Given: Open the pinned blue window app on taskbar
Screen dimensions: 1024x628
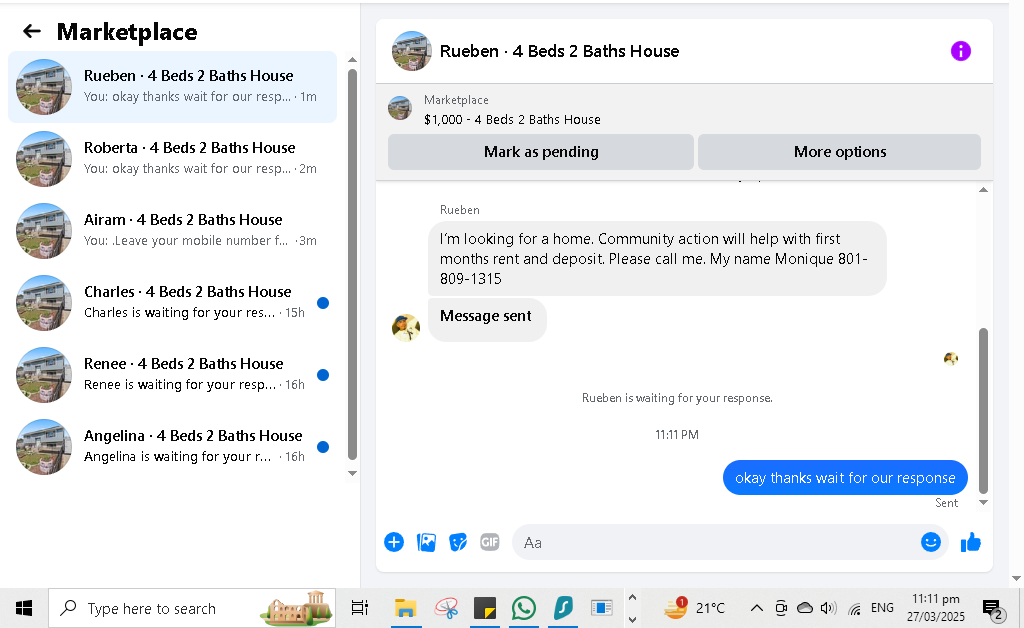Looking at the screenshot, I should coord(601,608).
